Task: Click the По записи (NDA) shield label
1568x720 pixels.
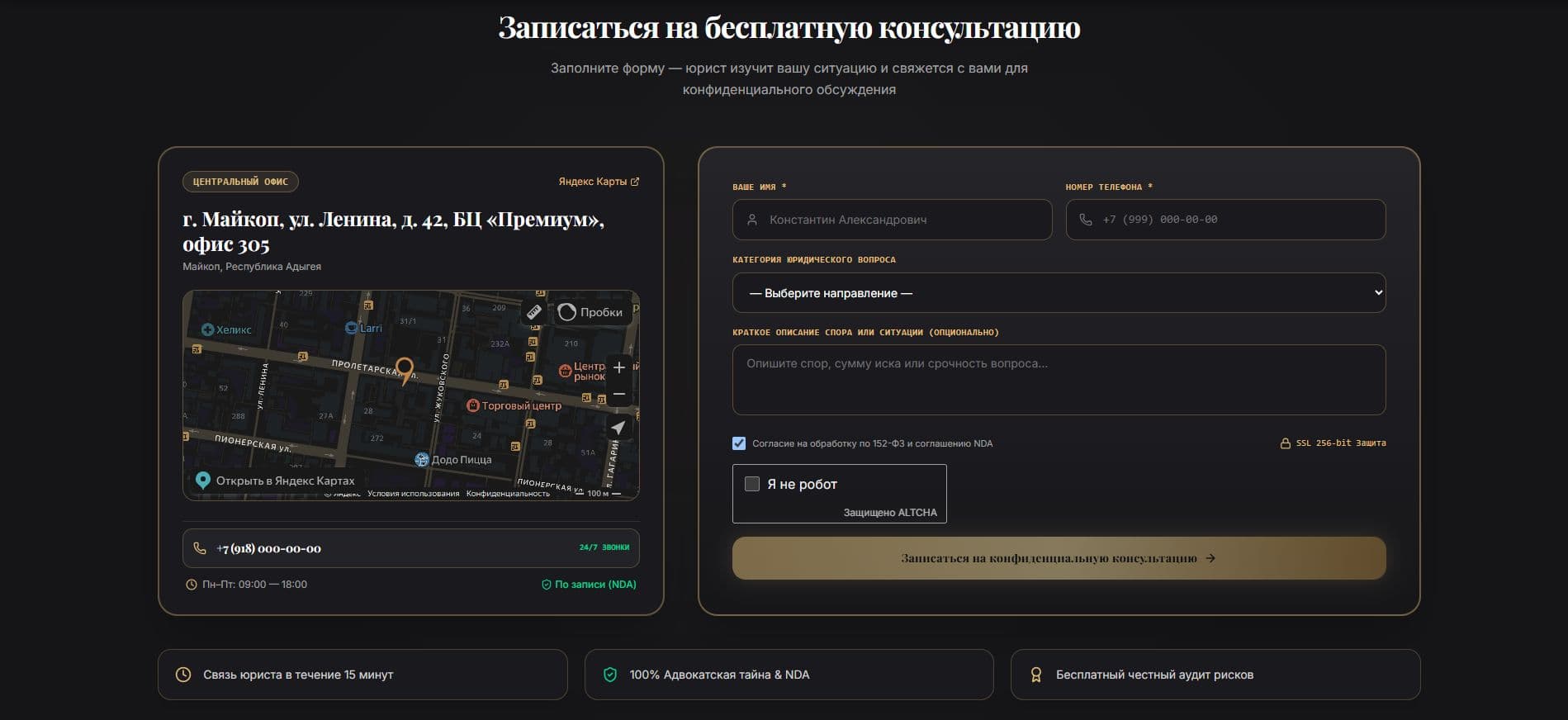Action: [589, 585]
